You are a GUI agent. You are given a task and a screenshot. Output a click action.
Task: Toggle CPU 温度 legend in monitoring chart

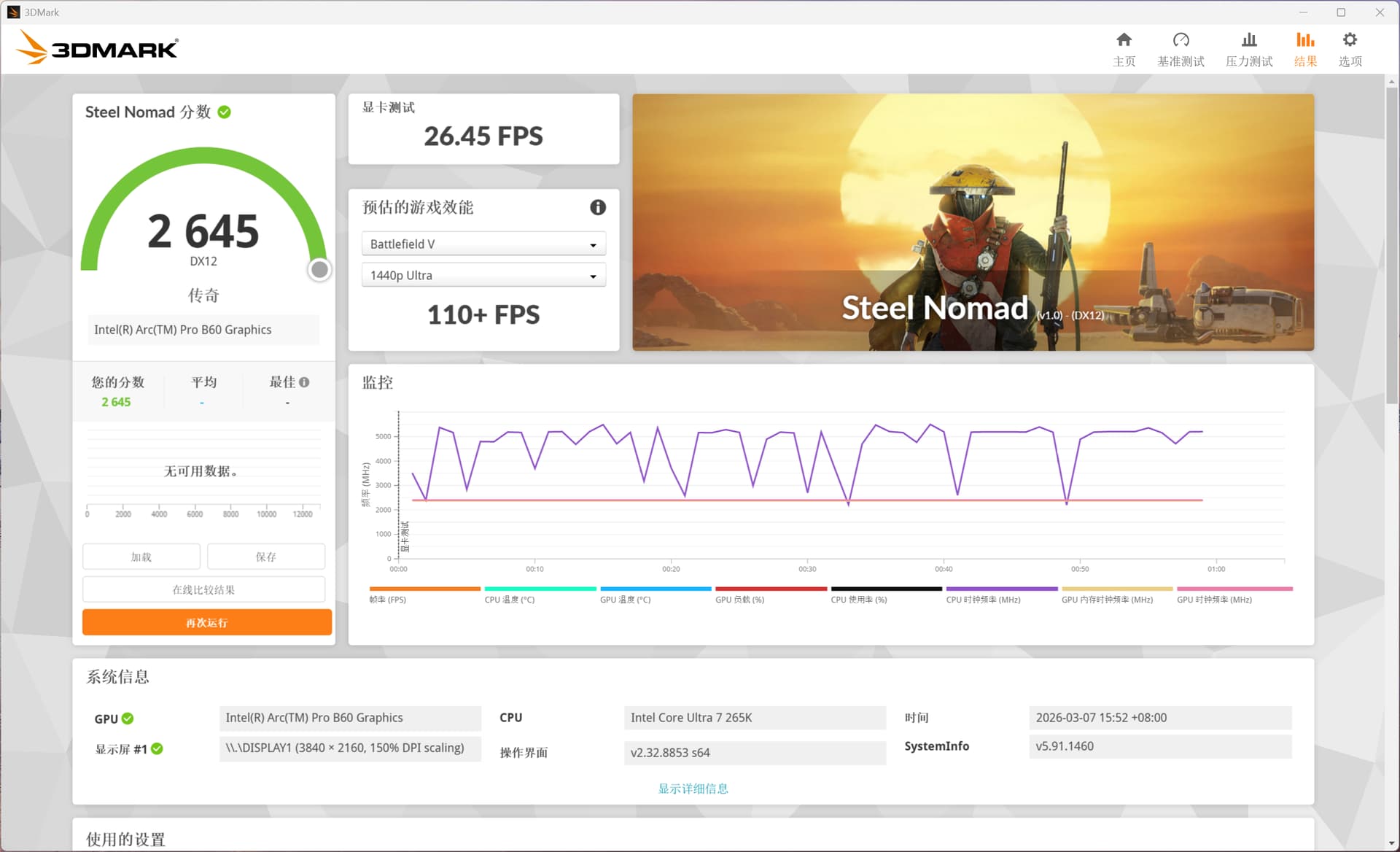coord(509,600)
